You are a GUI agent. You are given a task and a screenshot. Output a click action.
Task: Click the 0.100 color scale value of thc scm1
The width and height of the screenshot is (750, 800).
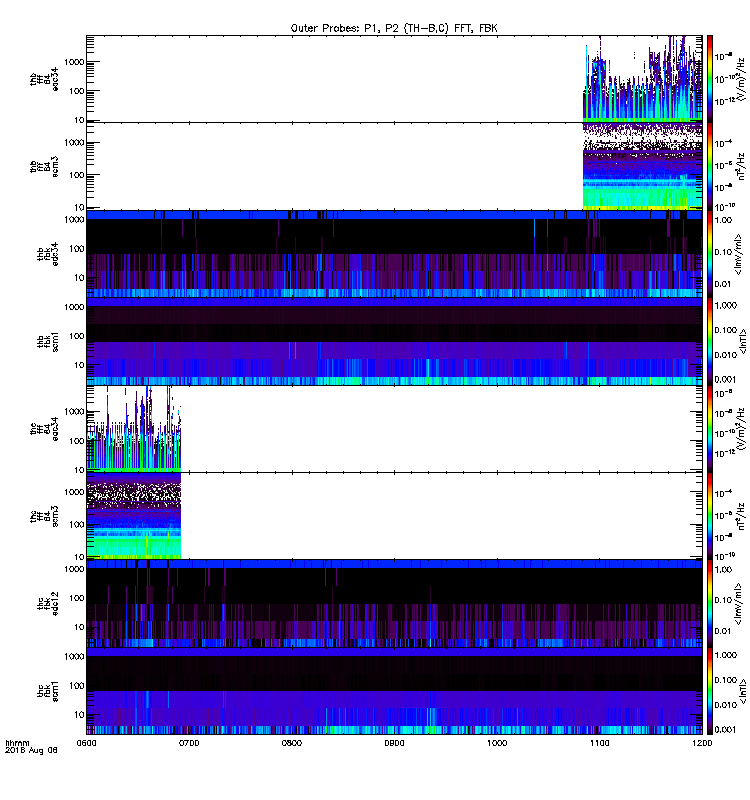tap(726, 680)
